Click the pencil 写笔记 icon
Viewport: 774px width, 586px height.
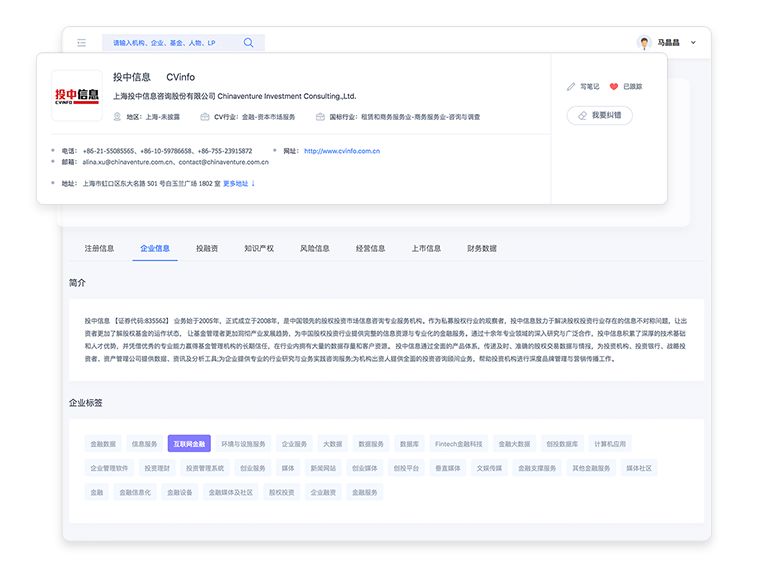click(x=571, y=87)
